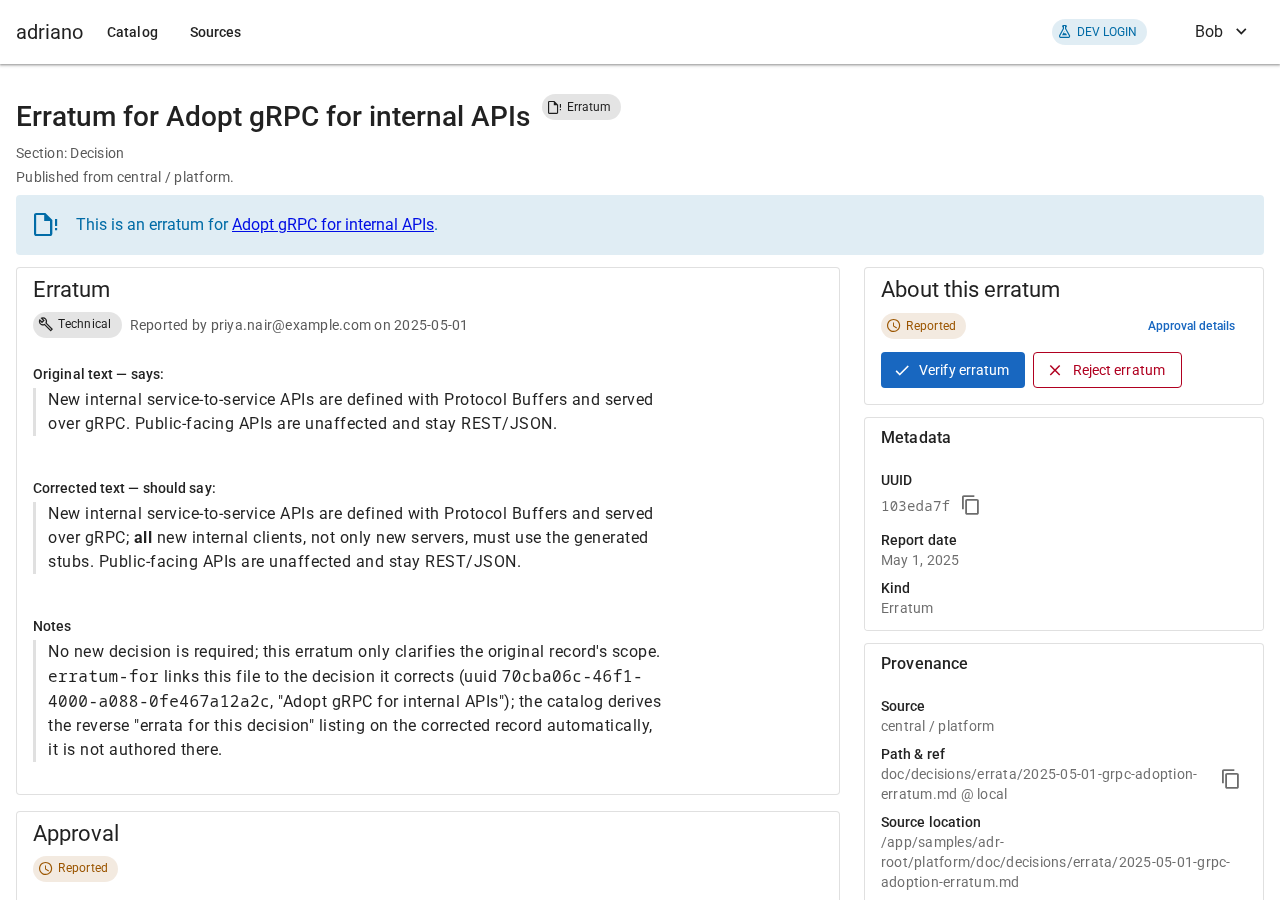Click the Path & ref file path text
Image resolution: width=1280 pixels, height=900 pixels.
coord(1039,784)
